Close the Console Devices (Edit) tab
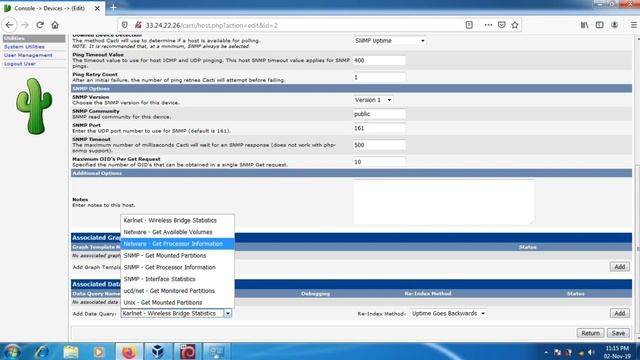 pos(97,8)
